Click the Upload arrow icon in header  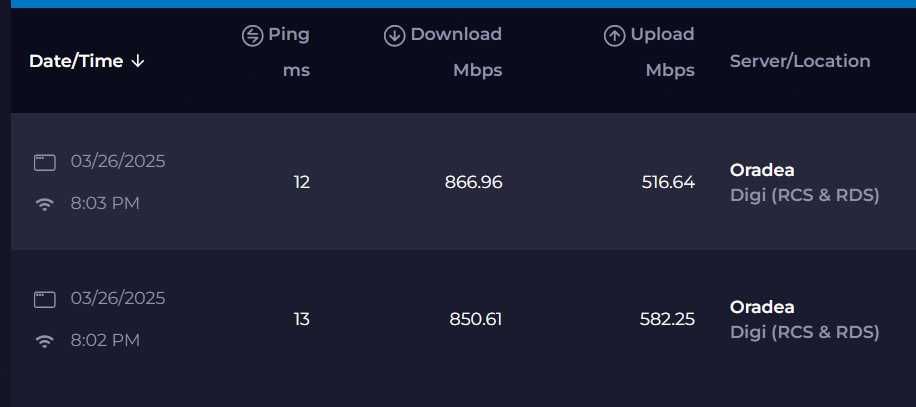click(x=614, y=36)
